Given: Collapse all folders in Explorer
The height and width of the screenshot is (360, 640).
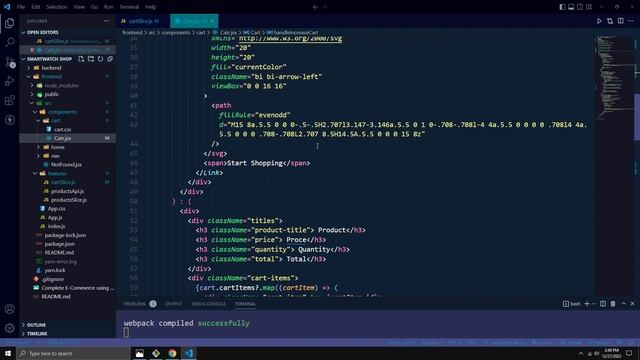Looking at the screenshot, I should pyautogui.click(x=110, y=59).
